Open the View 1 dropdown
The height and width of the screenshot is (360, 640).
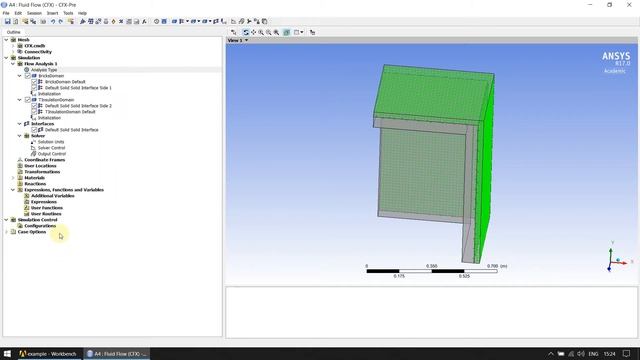point(246,40)
